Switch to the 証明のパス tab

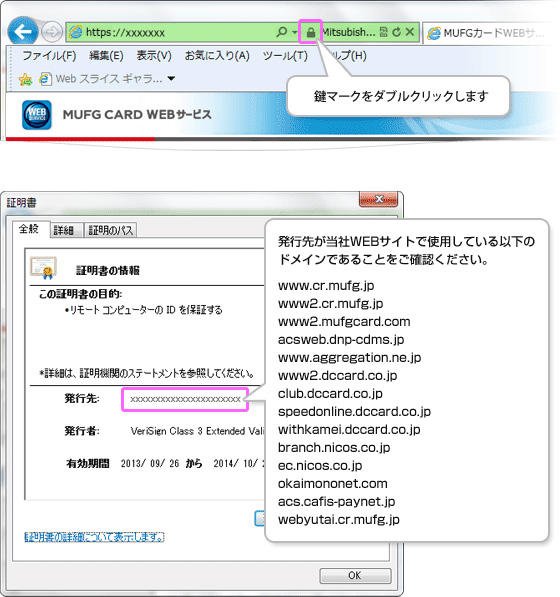(x=110, y=230)
